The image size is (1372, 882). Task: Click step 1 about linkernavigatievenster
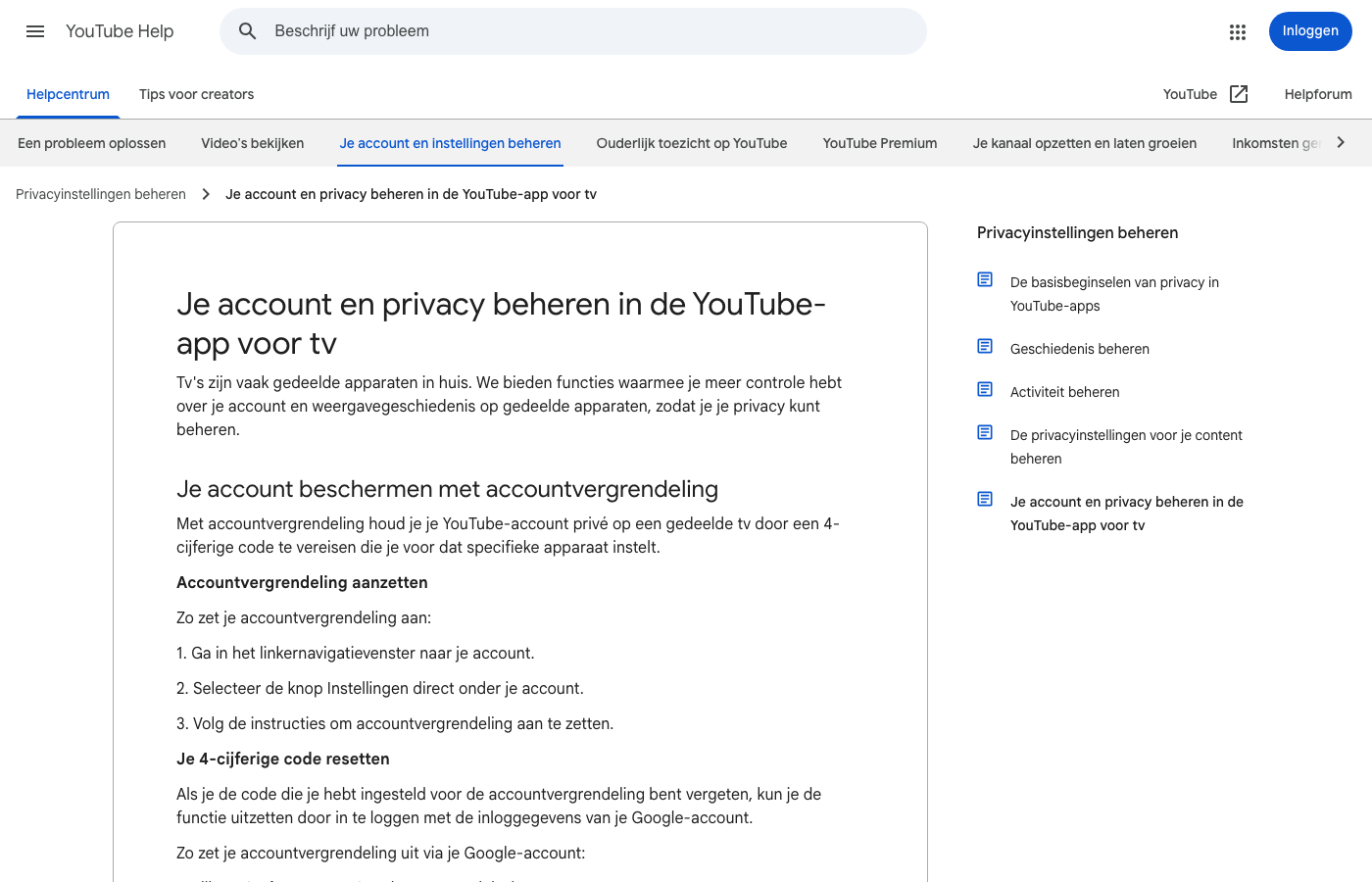356,653
